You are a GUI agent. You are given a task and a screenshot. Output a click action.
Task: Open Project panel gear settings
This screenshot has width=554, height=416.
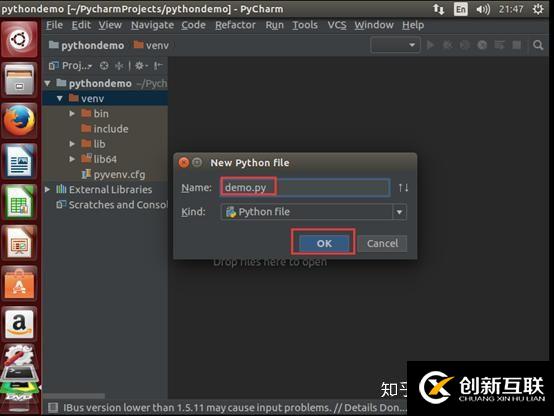coord(141,66)
